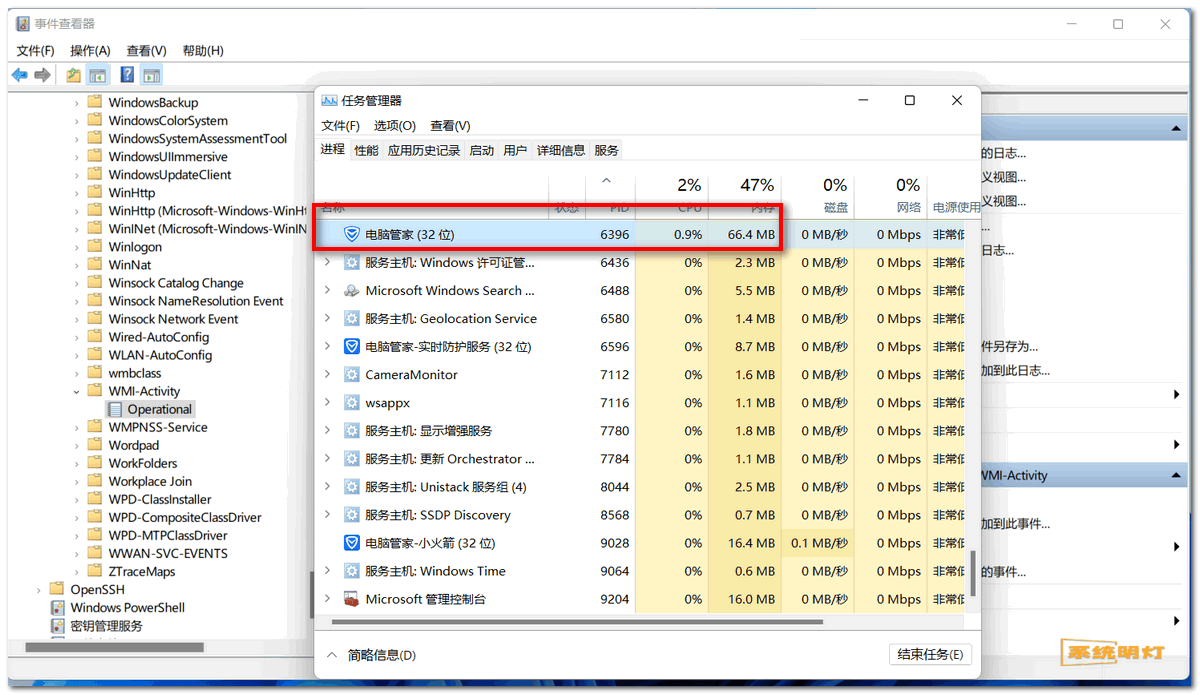Viewport: 1200px width, 695px height.
Task: Click the Windows PowerShell log icon in the tree
Action: [58, 607]
